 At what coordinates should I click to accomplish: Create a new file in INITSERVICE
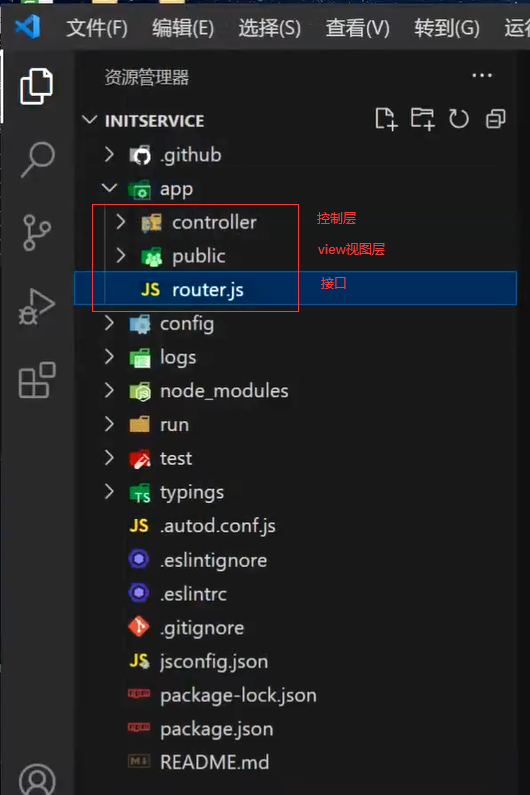(x=386, y=120)
